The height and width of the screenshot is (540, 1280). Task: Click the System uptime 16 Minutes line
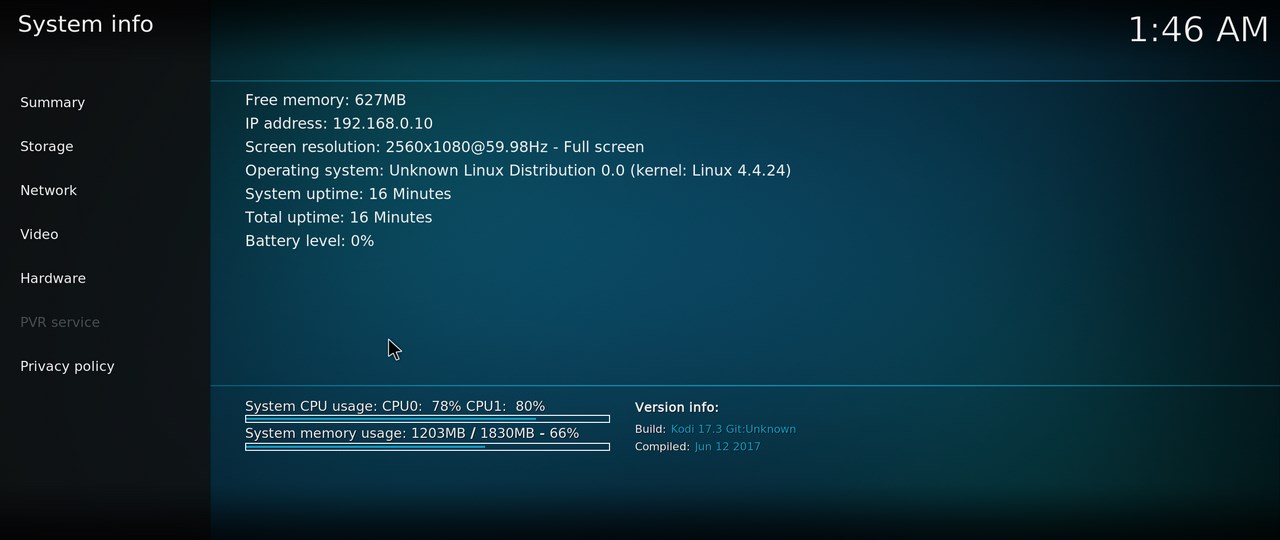click(x=348, y=194)
